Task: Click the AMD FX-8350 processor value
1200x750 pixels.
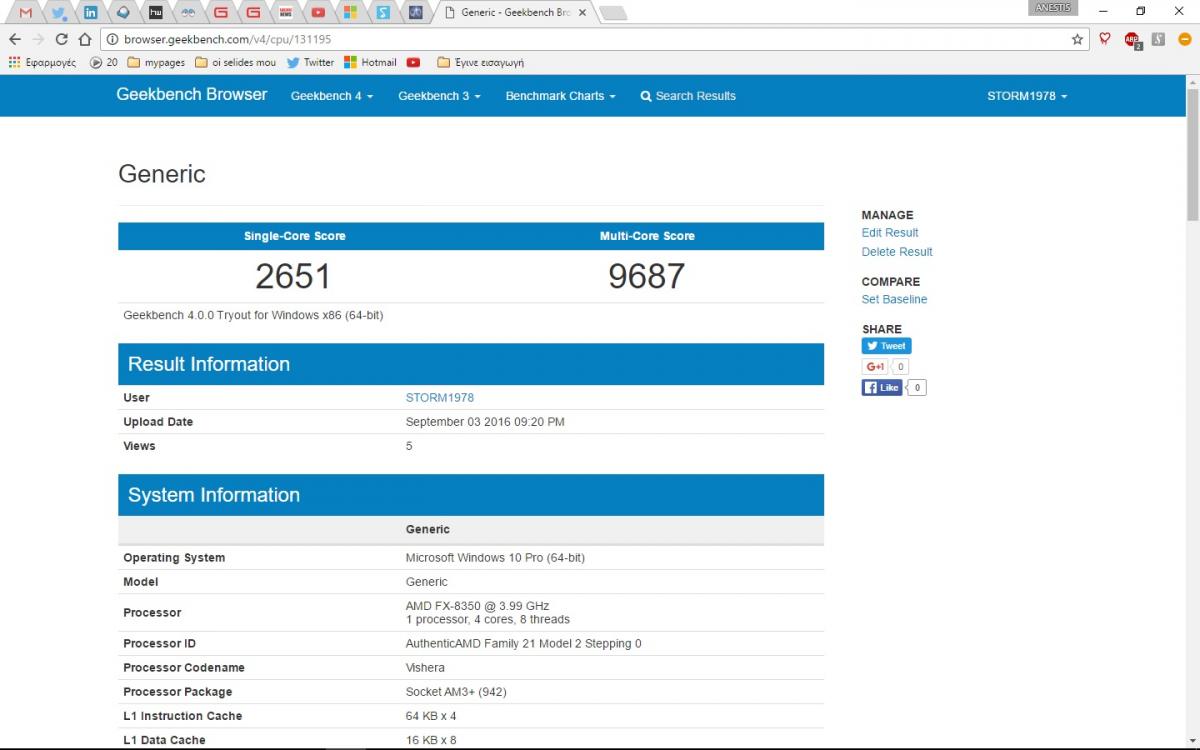Action: point(488,612)
